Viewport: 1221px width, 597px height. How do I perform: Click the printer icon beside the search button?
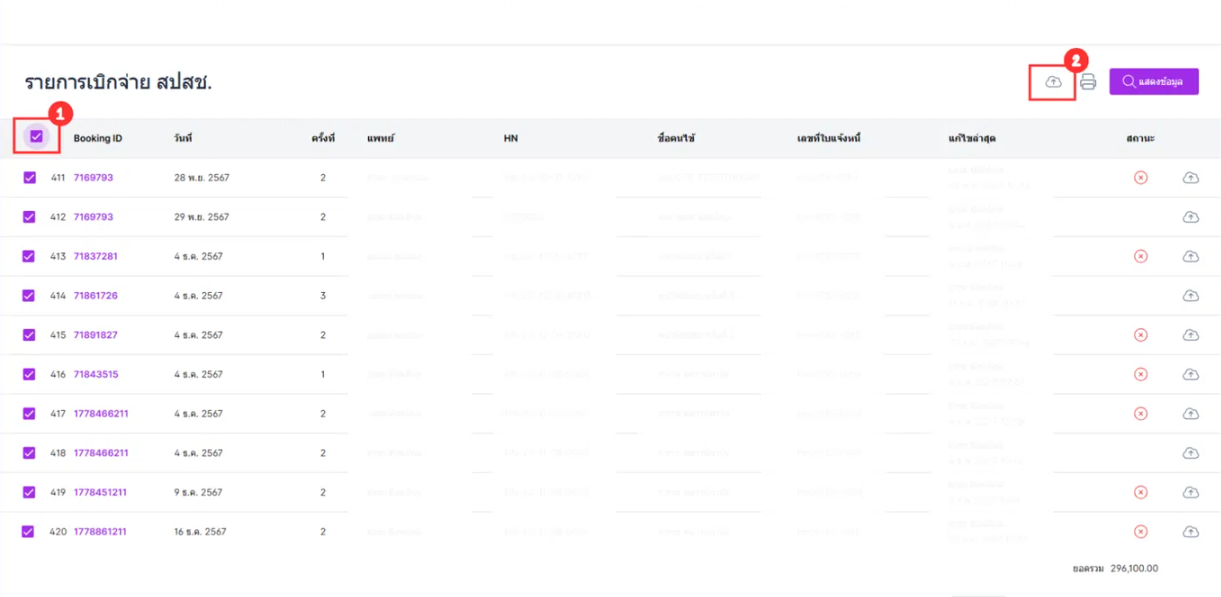point(1088,82)
